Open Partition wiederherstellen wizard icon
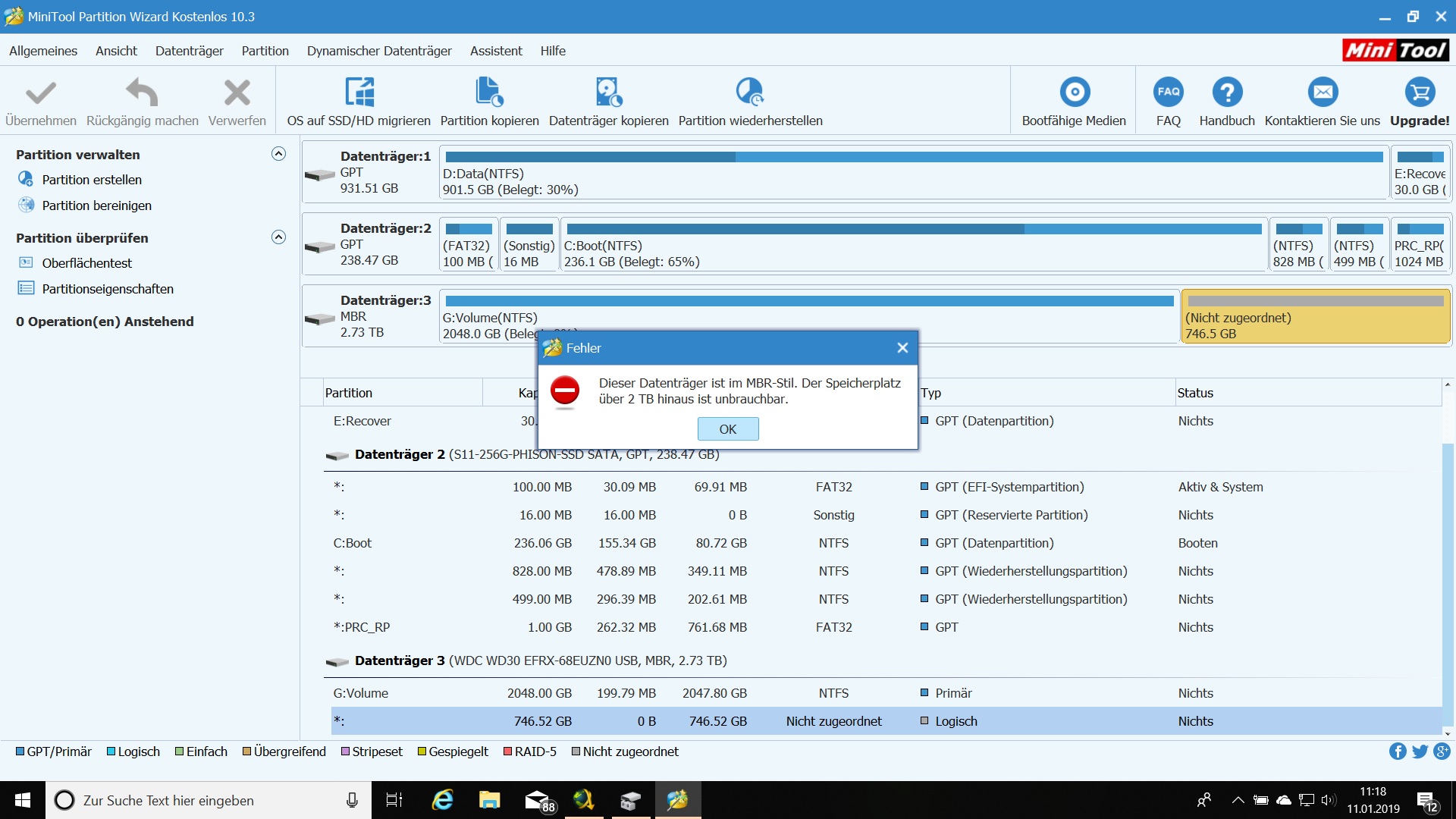Image resolution: width=1456 pixels, height=819 pixels. [x=750, y=93]
